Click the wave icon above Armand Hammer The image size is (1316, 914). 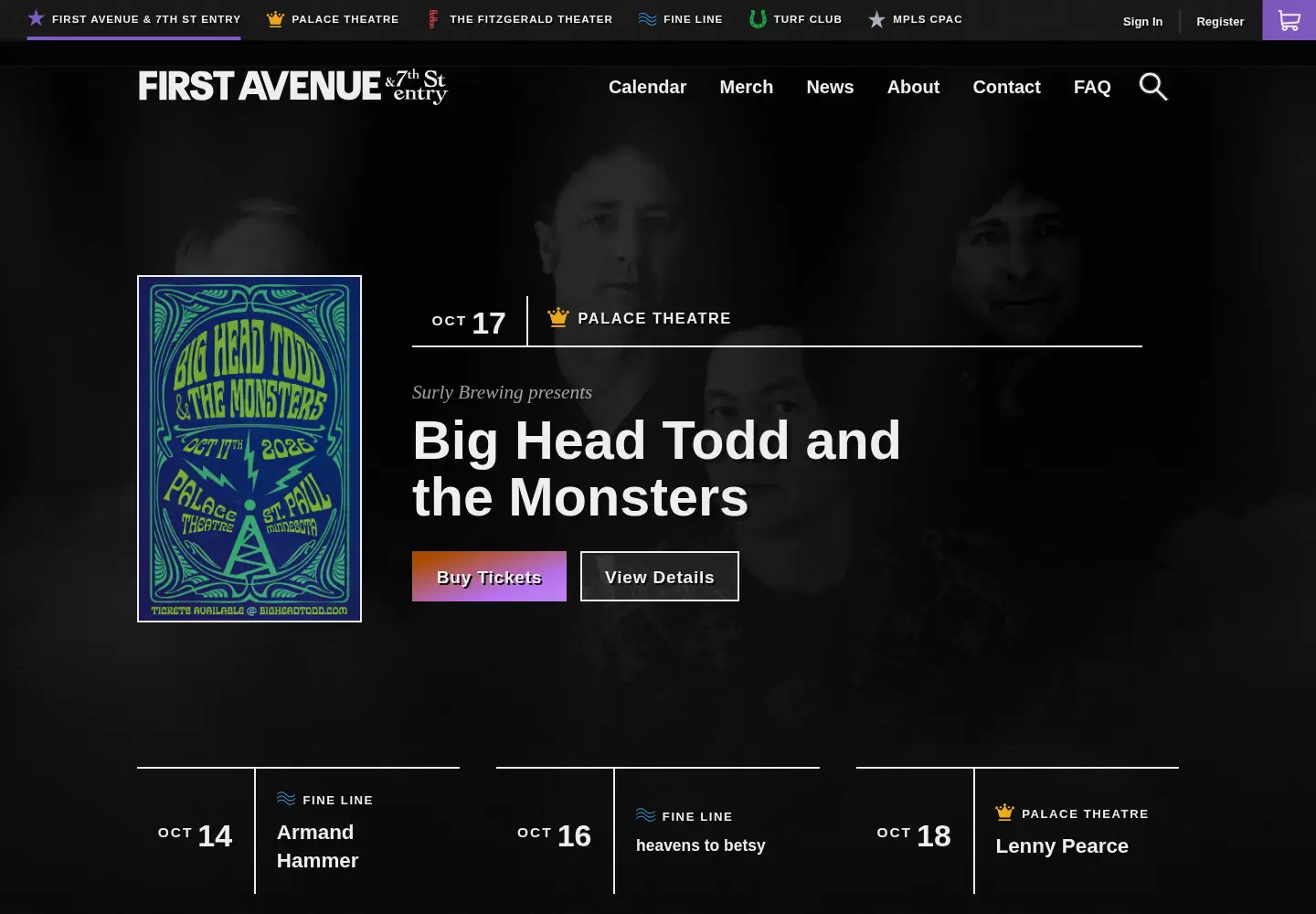[x=286, y=799]
